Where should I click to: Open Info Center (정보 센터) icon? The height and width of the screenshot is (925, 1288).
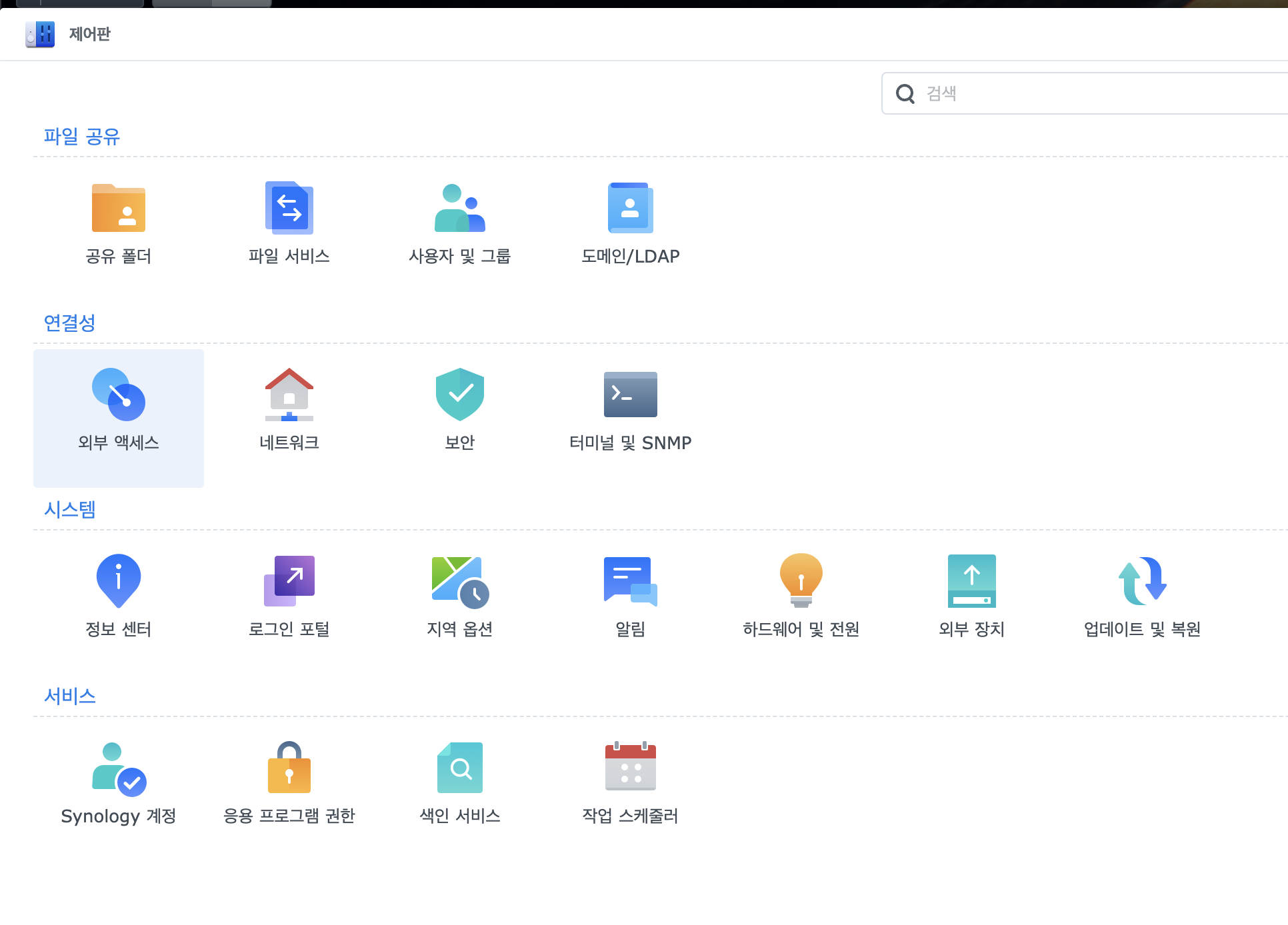119,582
